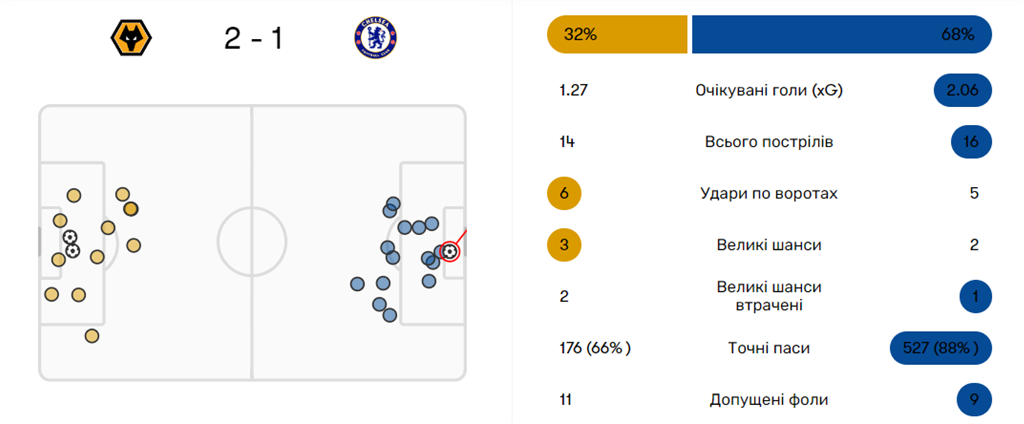Viewport: 1024px width, 424px height.
Task: Select the lower Wolves goal ball icon
Action: pyautogui.click(x=73, y=250)
